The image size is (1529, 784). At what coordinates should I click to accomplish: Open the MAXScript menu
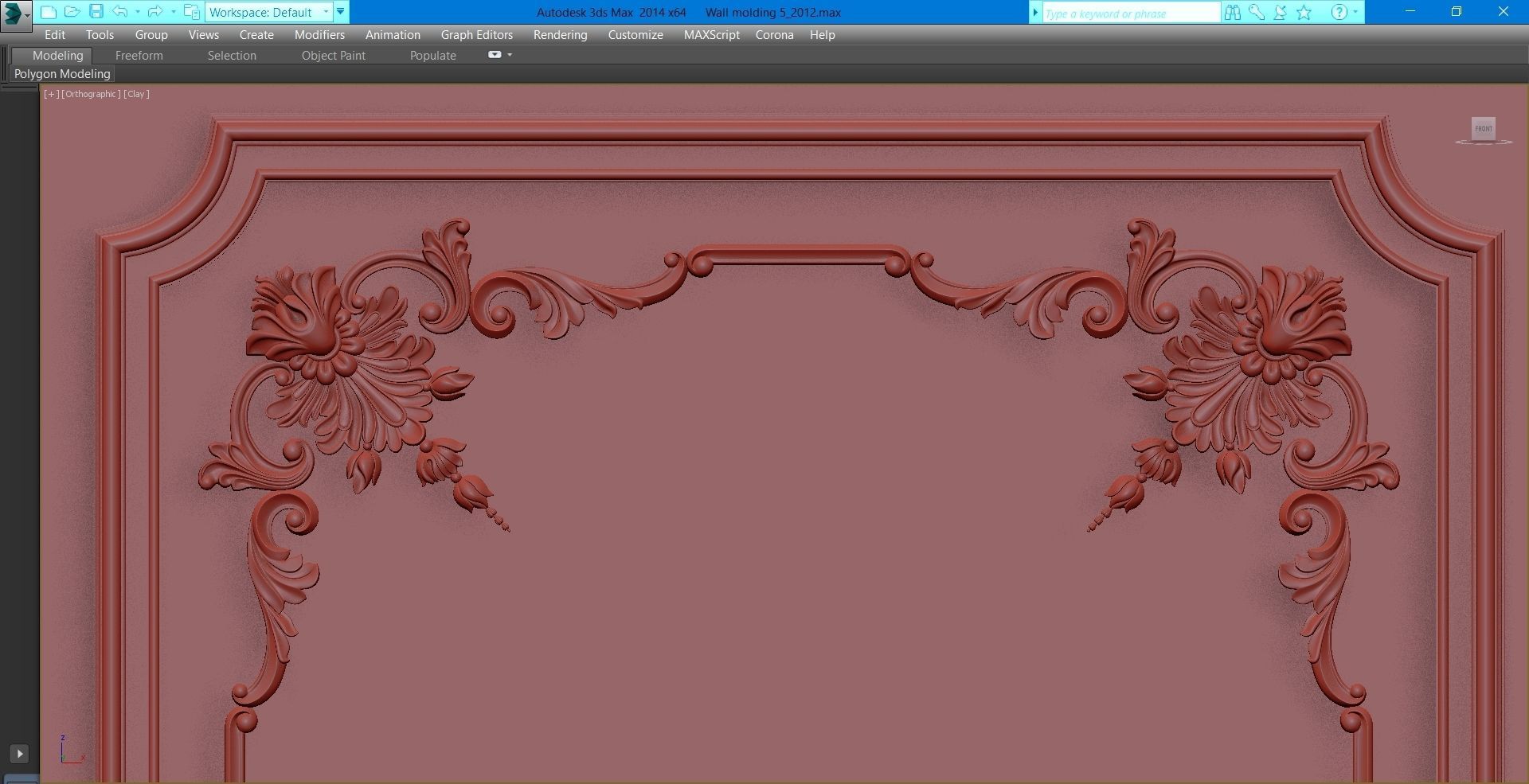(711, 35)
